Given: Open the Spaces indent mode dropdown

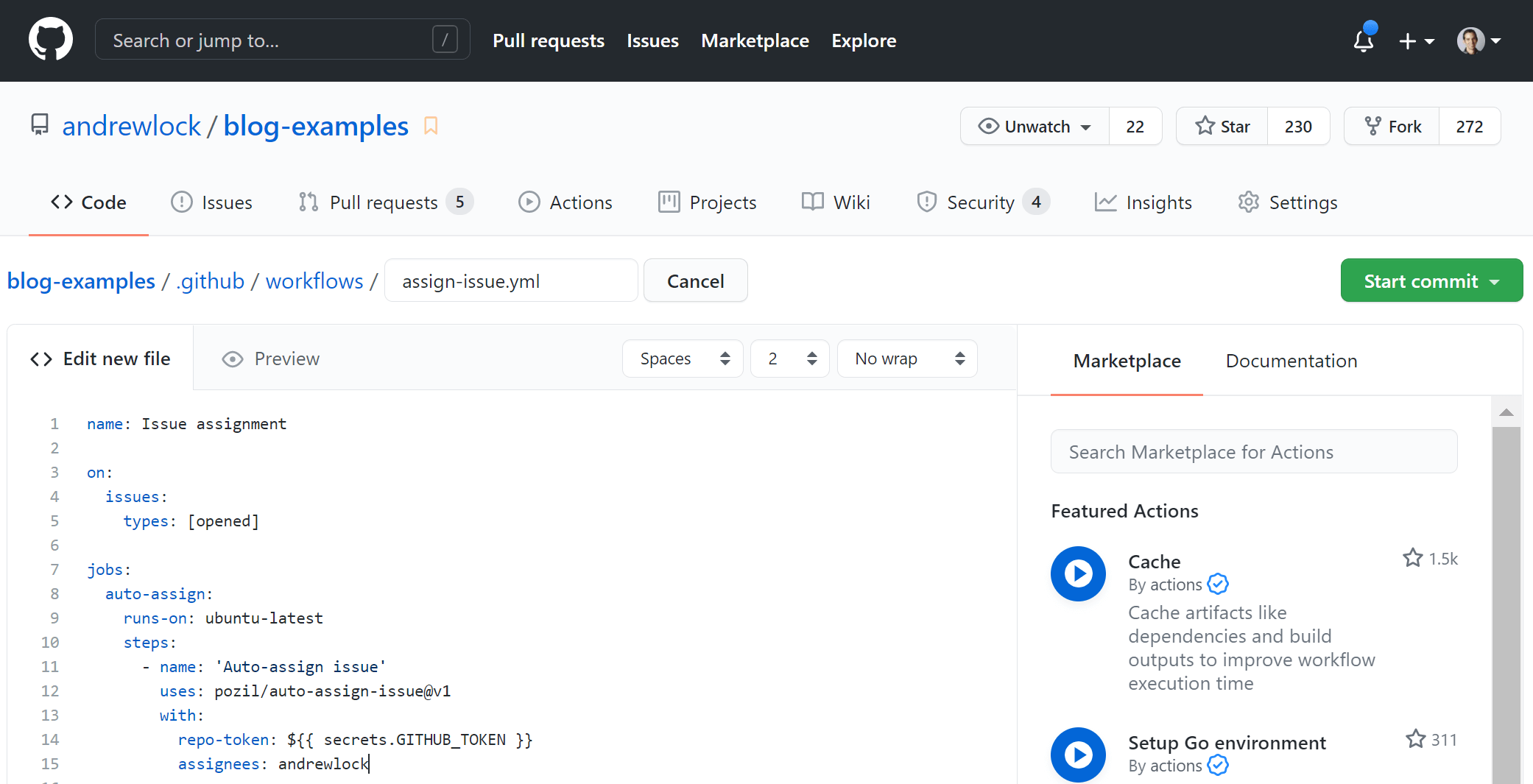Looking at the screenshot, I should pyautogui.click(x=683, y=359).
